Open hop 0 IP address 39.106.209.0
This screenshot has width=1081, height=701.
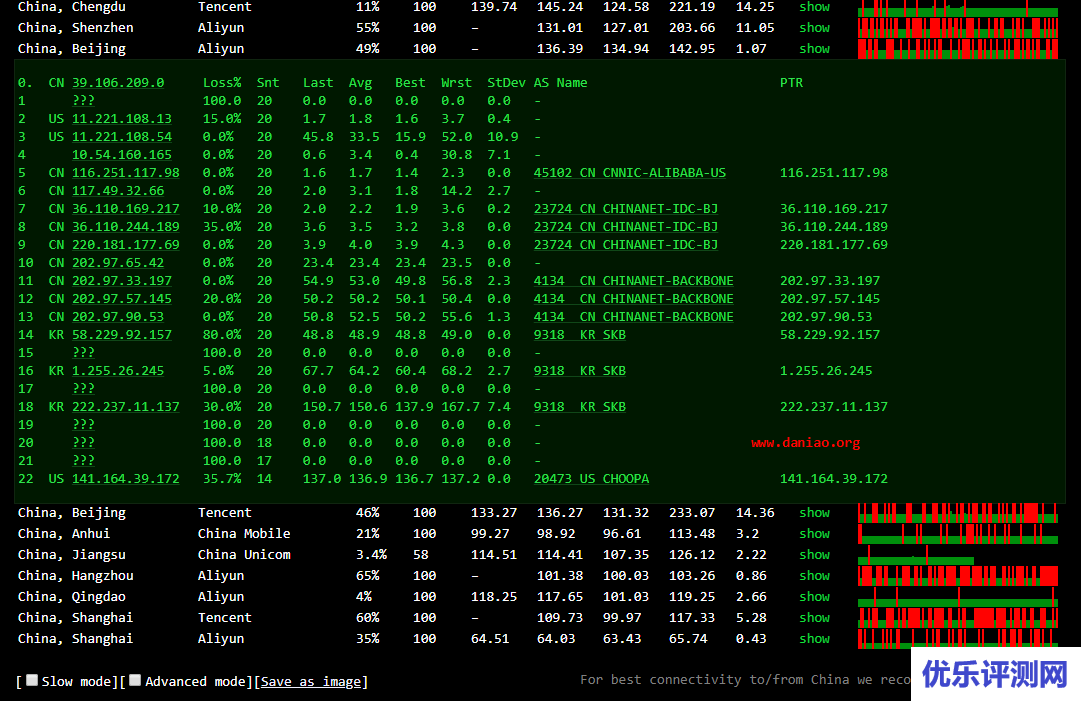click(118, 83)
